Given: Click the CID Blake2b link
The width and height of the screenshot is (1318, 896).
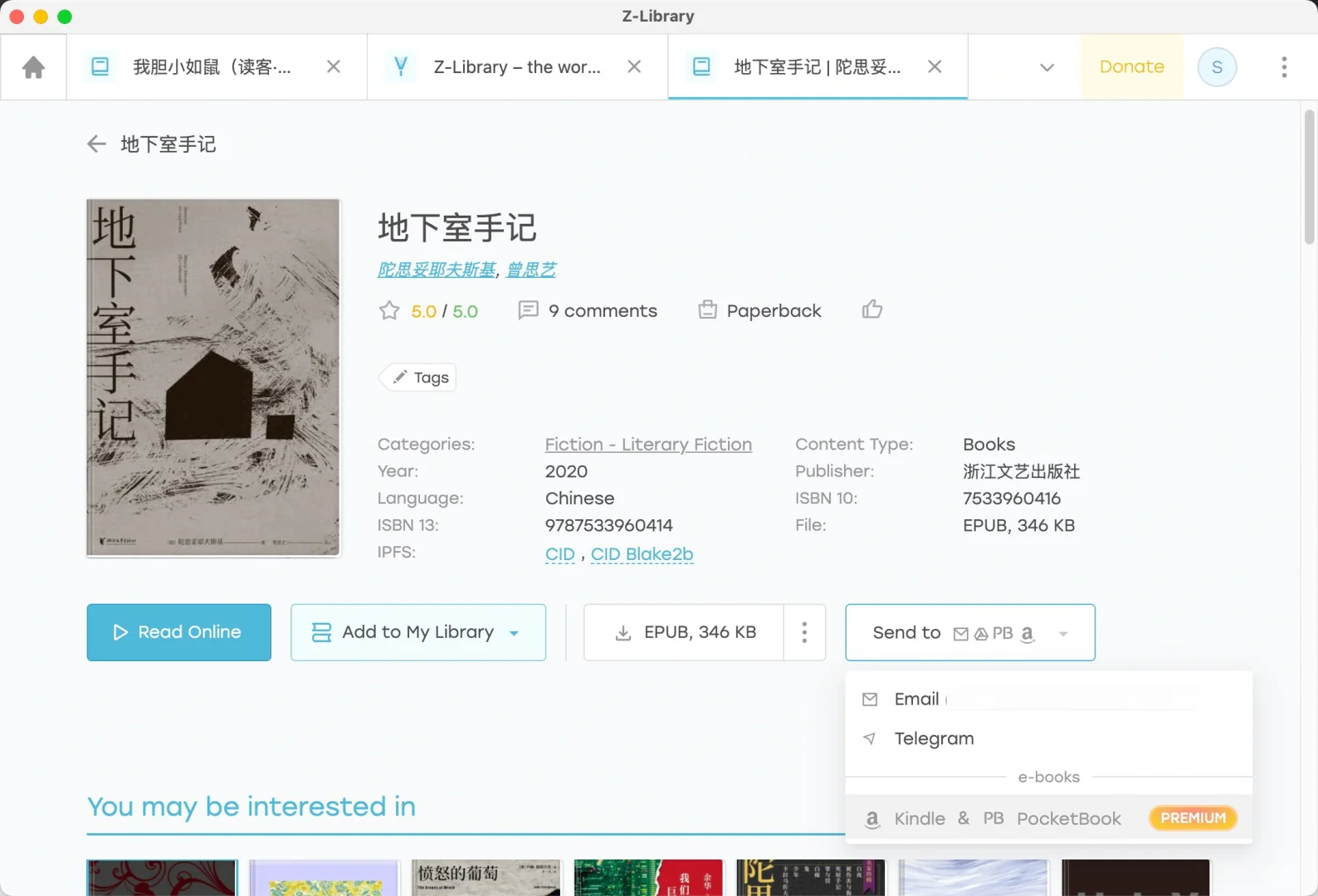Looking at the screenshot, I should [642, 554].
